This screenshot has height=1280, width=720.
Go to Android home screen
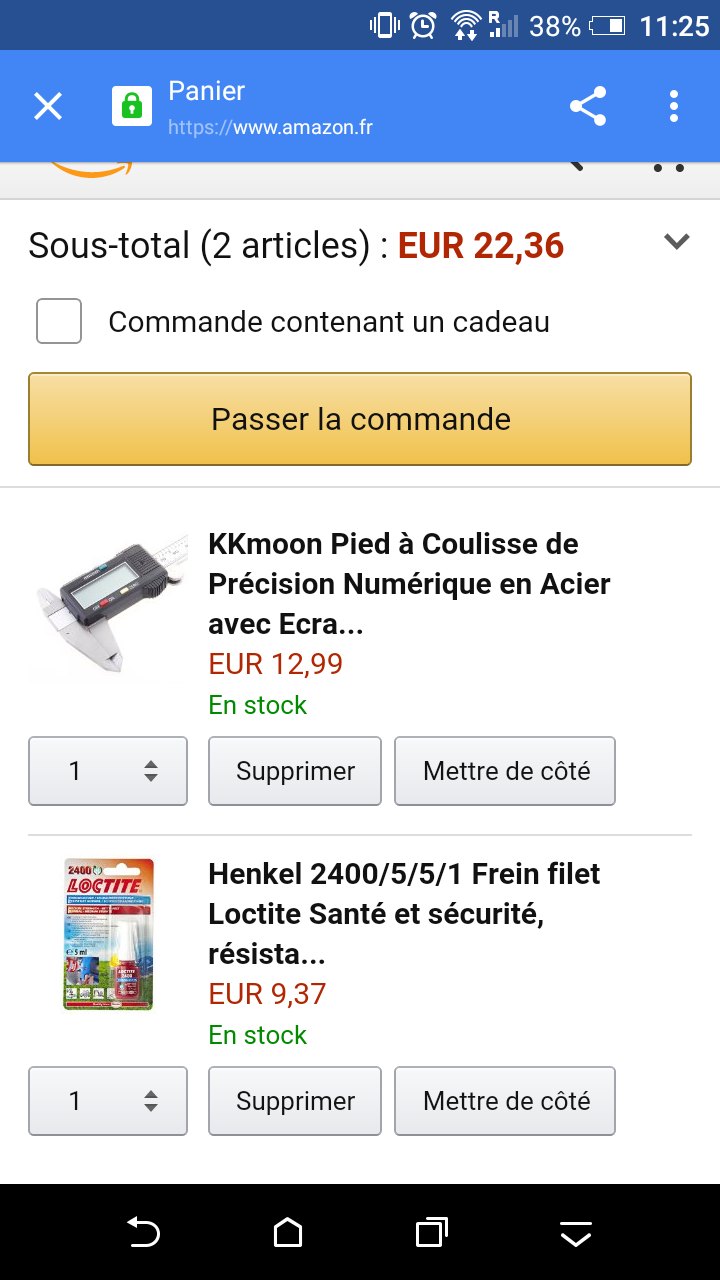(x=288, y=1232)
